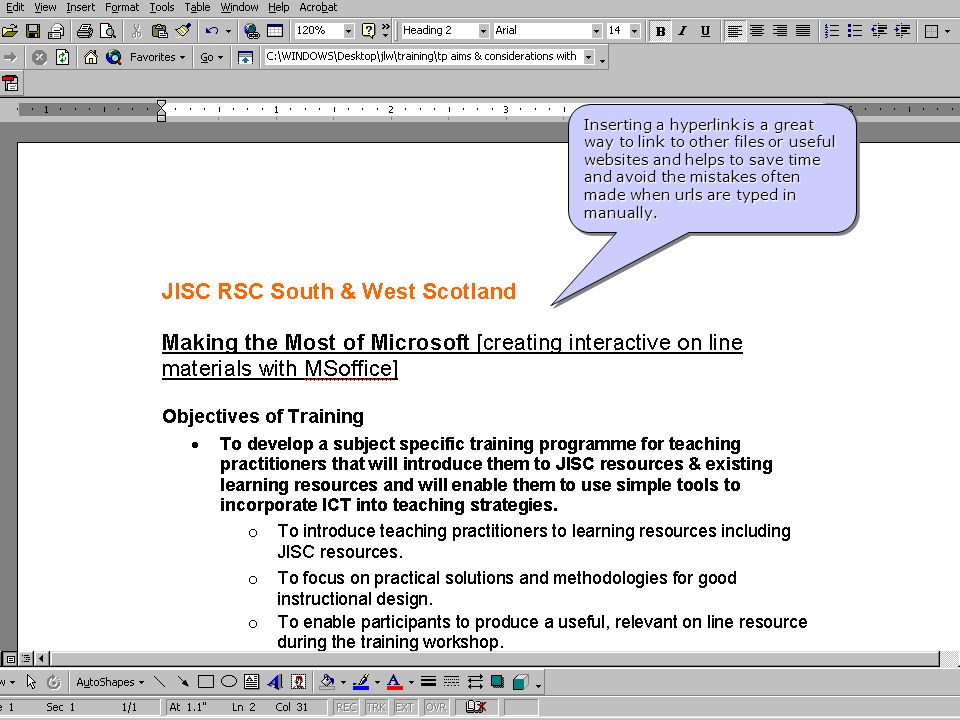
Task: Click the 3-D style icon
Action: [520, 681]
